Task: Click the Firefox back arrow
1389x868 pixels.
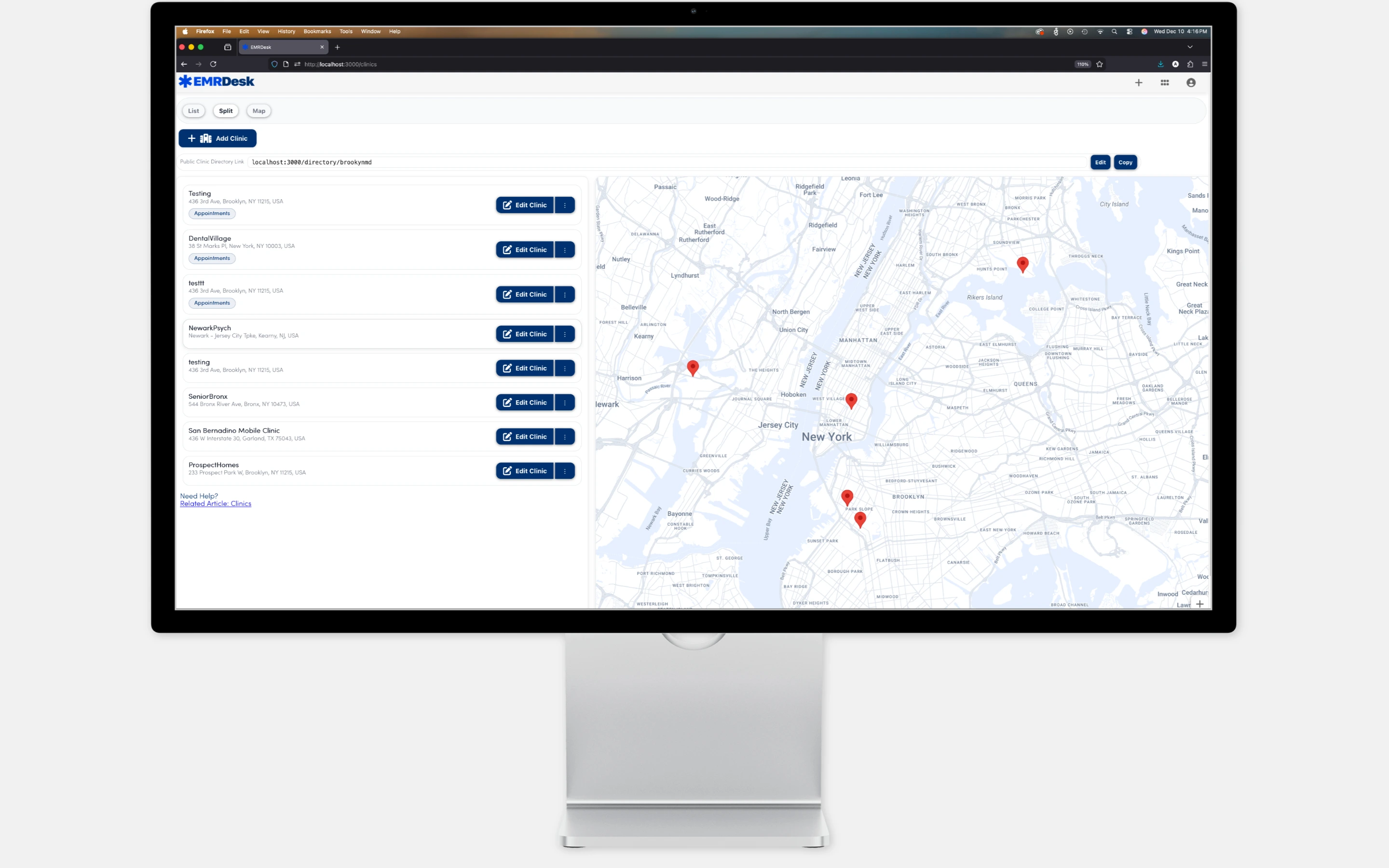Action: (184, 64)
